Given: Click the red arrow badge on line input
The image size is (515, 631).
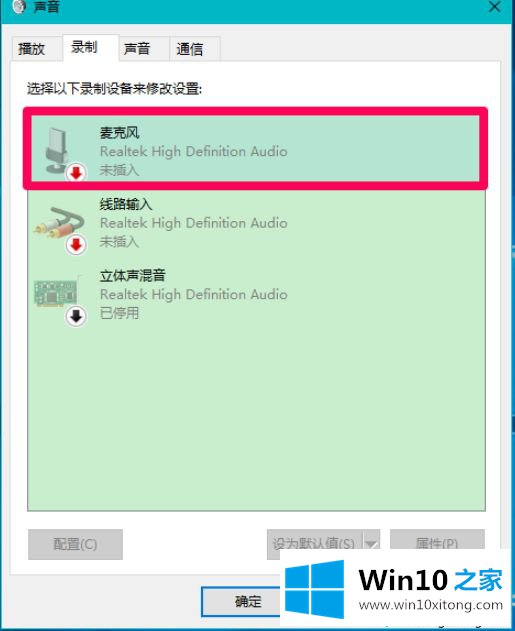Looking at the screenshot, I should [x=76, y=245].
